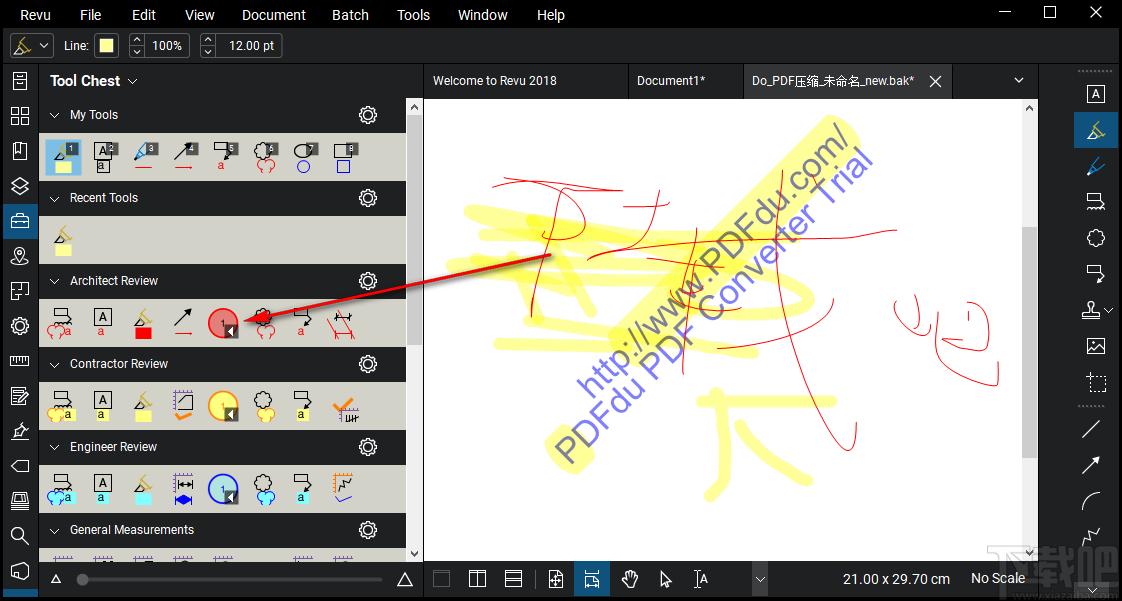Open Tool Chest panel dropdown
The image size is (1122, 601).
132,82
